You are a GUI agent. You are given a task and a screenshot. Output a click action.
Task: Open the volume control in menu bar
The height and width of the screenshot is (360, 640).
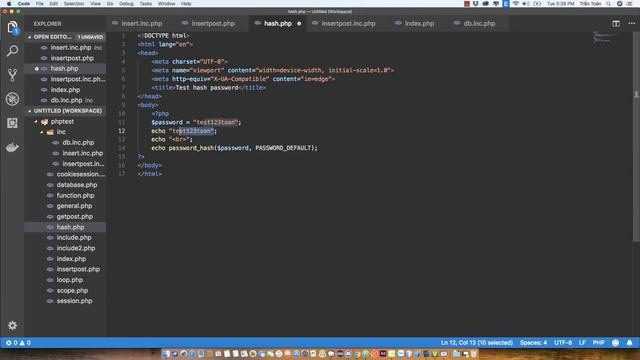tap(526, 4)
